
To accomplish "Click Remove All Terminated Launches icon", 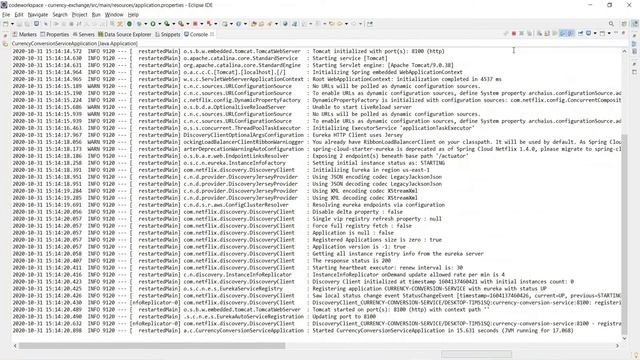I will (x=529, y=33).
